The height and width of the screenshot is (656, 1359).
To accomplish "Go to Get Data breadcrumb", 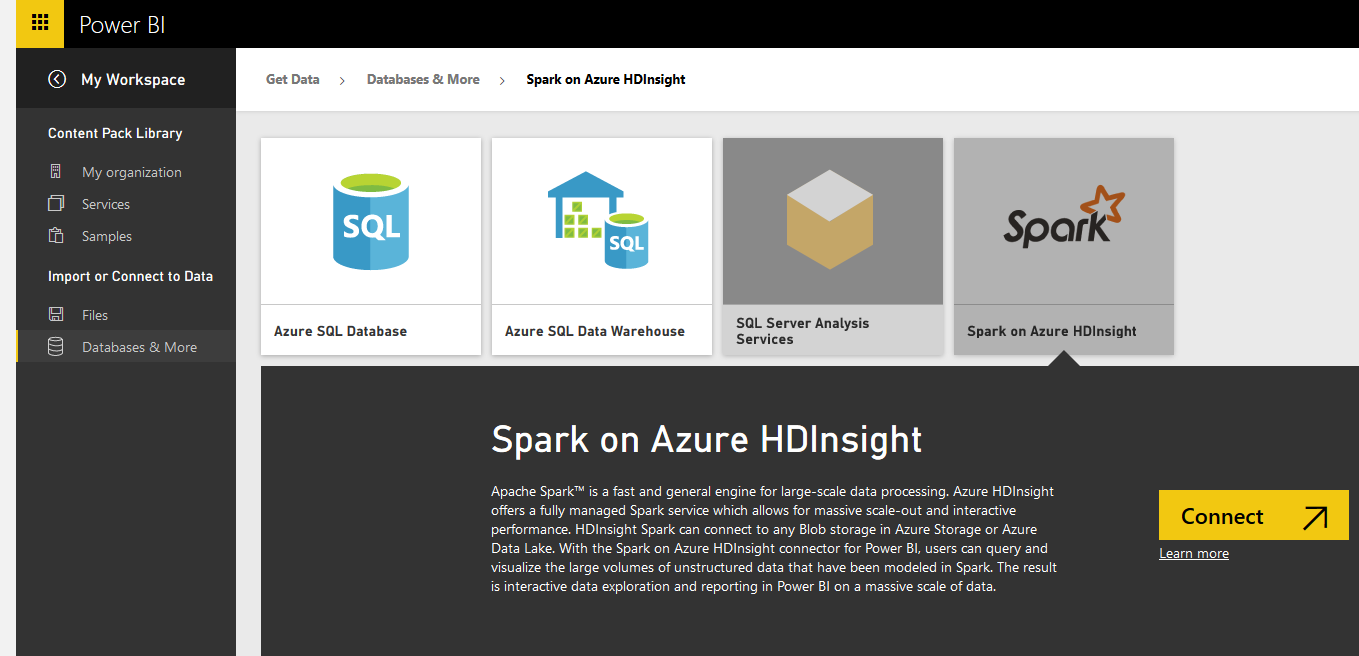I will [x=292, y=79].
